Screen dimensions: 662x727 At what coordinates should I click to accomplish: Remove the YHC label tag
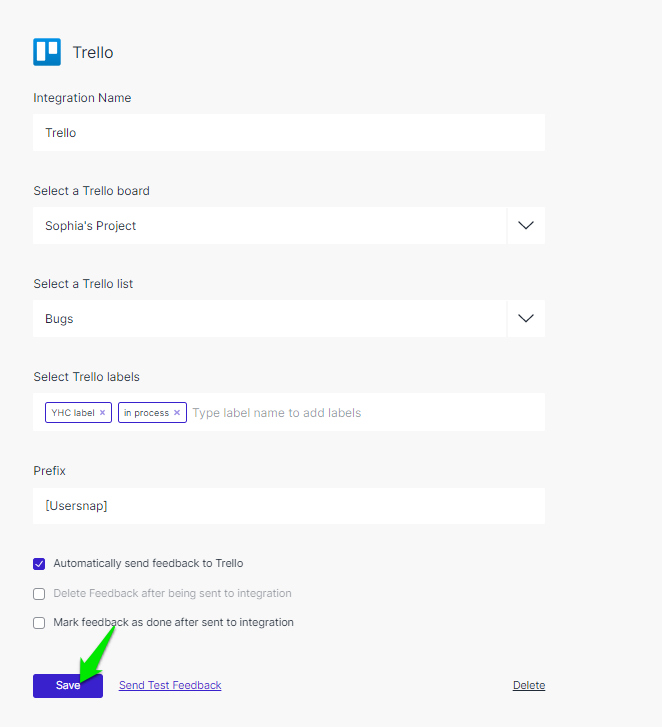tap(102, 413)
